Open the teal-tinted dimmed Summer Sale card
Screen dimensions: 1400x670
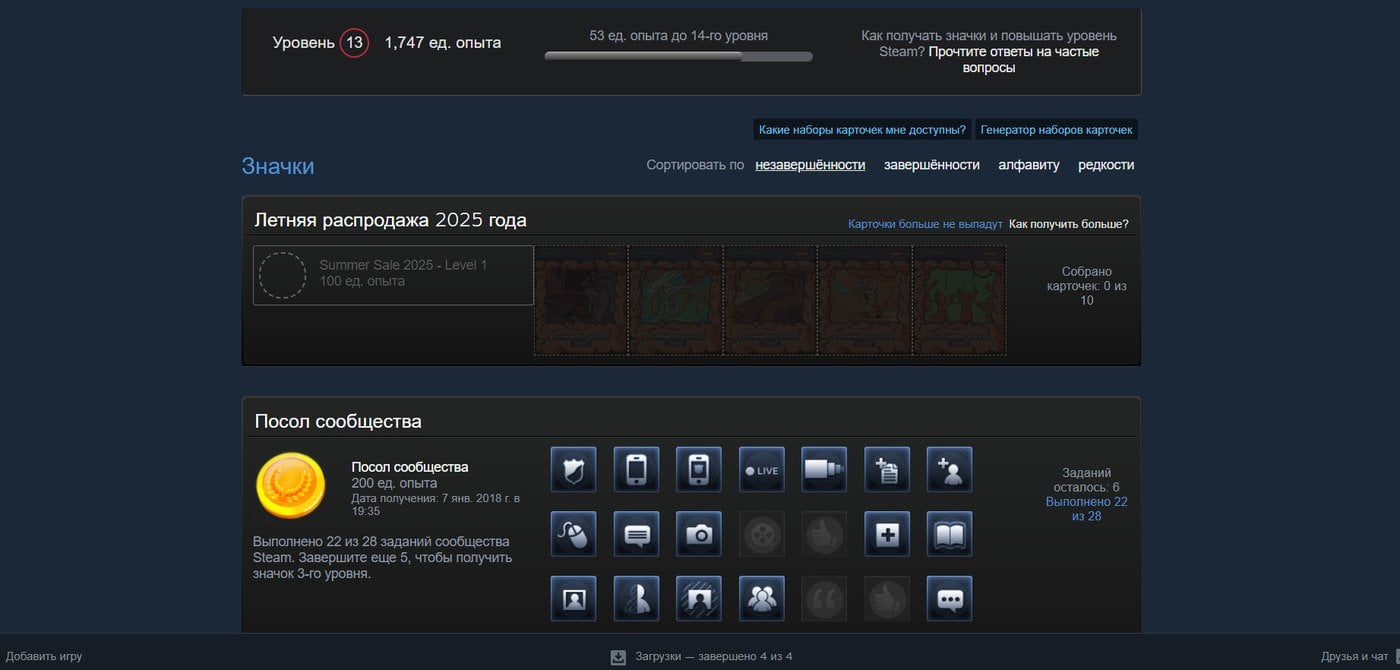pos(675,300)
